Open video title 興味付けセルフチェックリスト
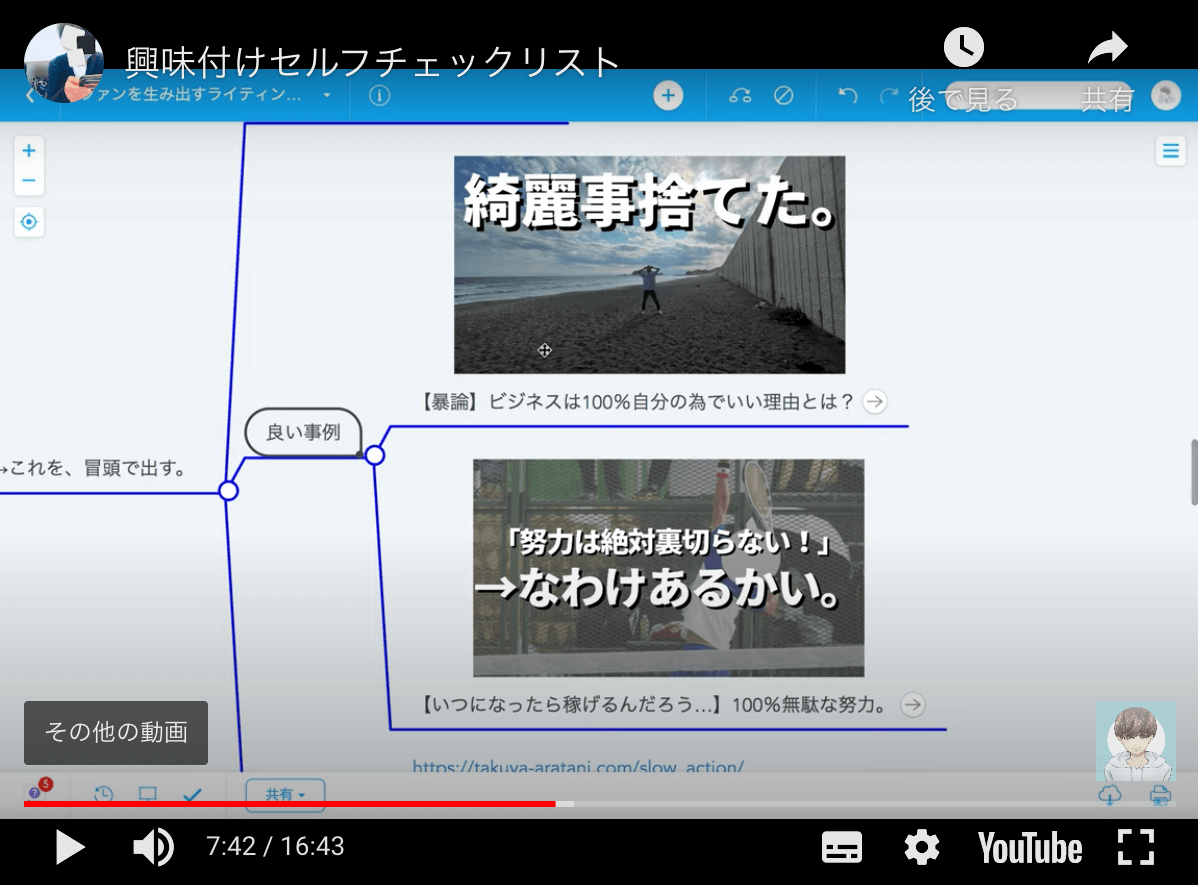Image resolution: width=1198 pixels, height=885 pixels. click(x=372, y=62)
